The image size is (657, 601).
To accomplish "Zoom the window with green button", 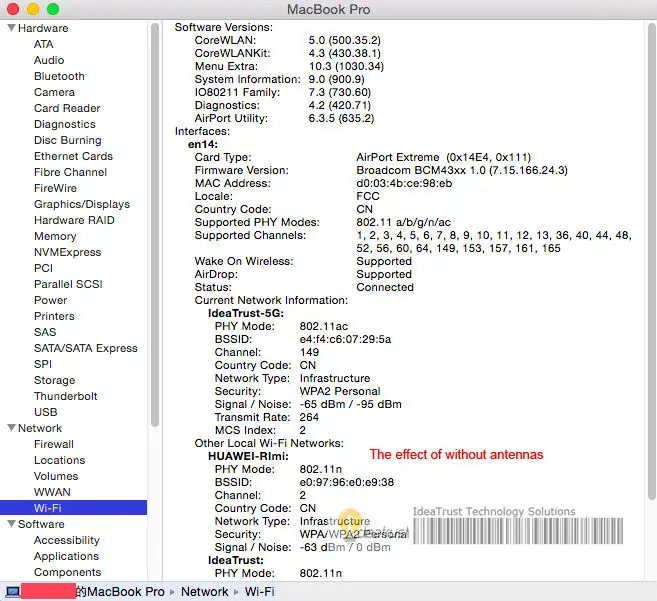I will tap(53, 9).
